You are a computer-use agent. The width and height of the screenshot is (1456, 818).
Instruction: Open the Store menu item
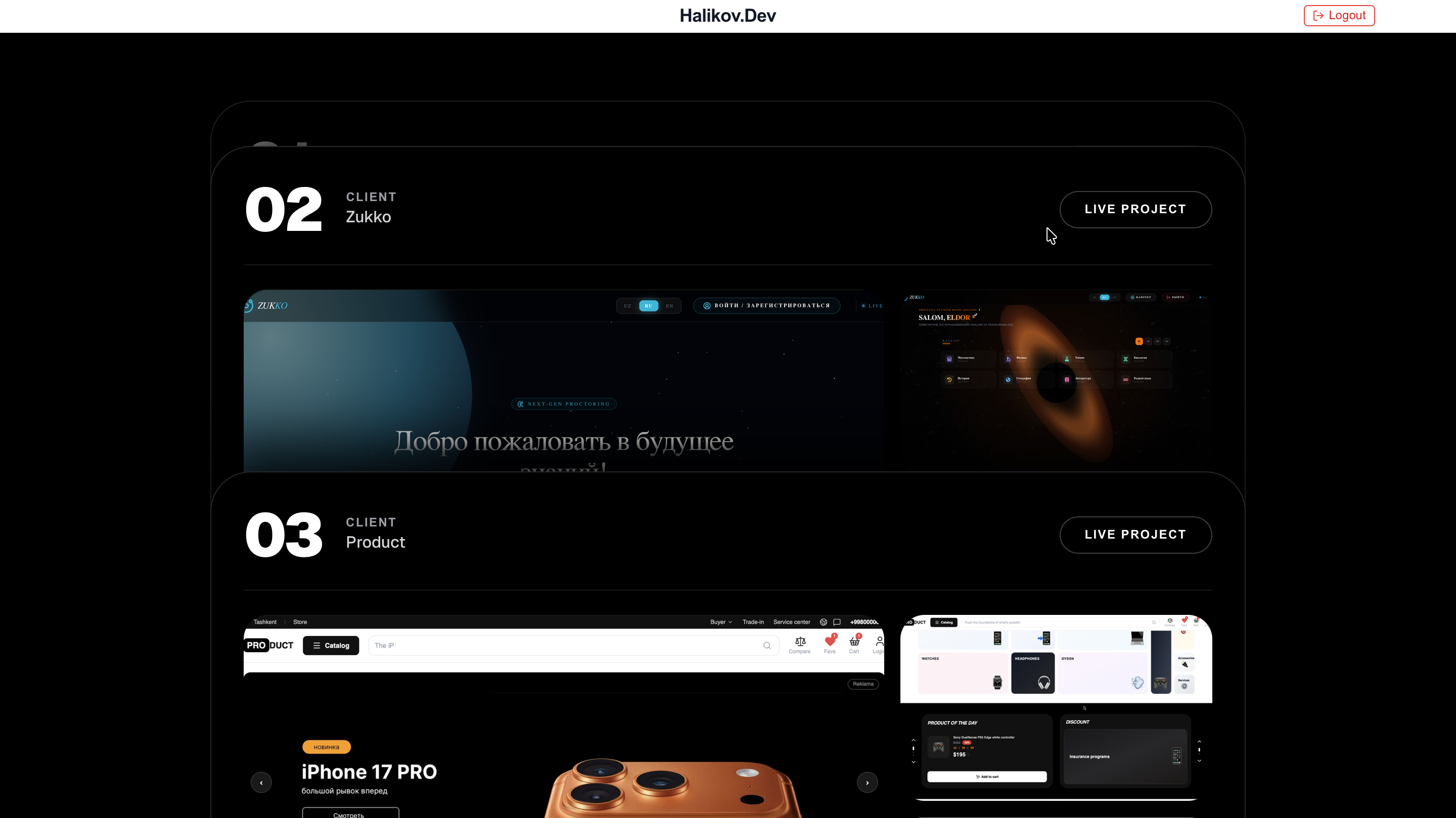[300, 622]
